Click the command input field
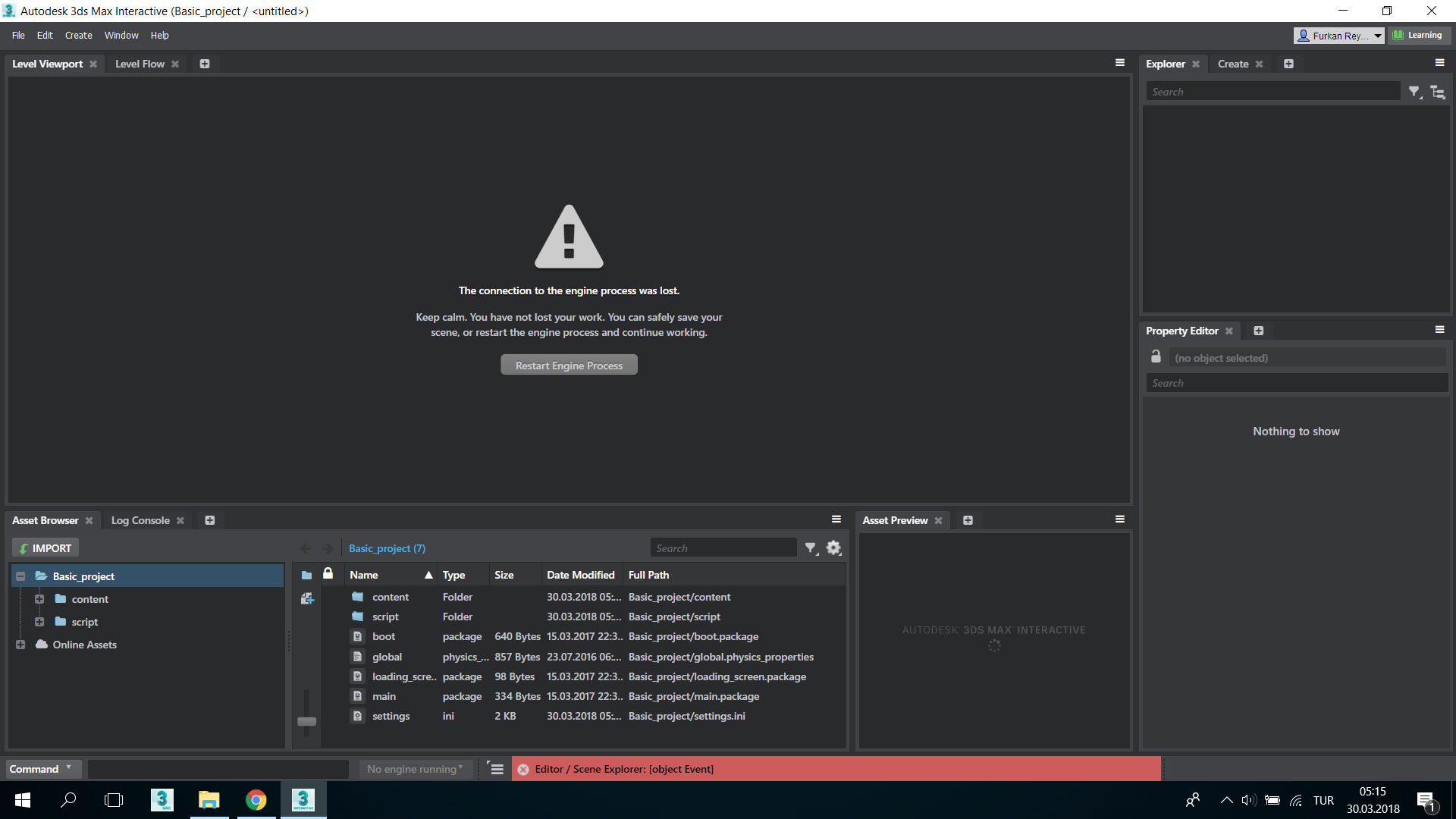This screenshot has height=819, width=1456. [218, 769]
